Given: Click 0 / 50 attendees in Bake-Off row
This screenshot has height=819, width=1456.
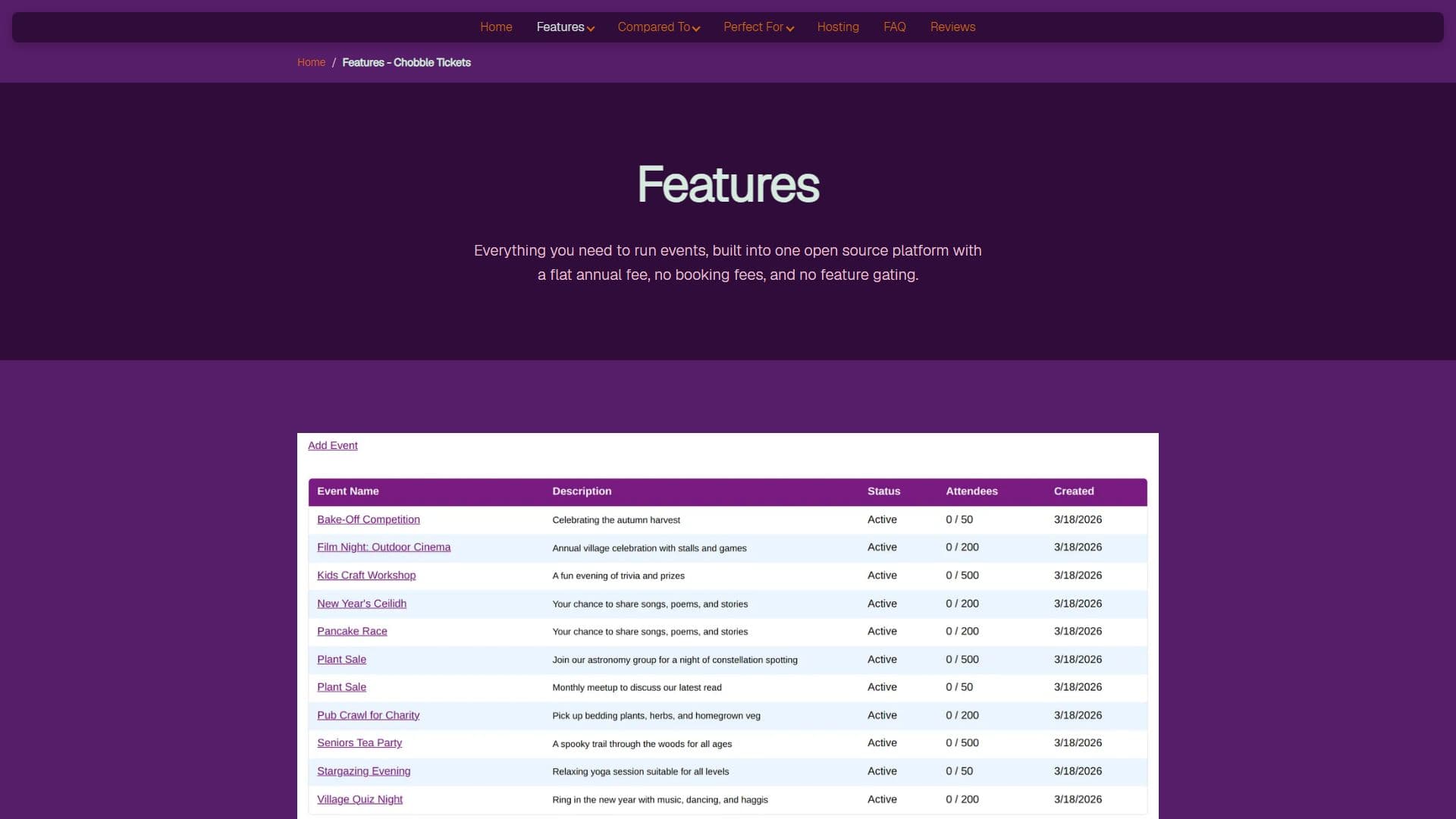Looking at the screenshot, I should [x=959, y=519].
